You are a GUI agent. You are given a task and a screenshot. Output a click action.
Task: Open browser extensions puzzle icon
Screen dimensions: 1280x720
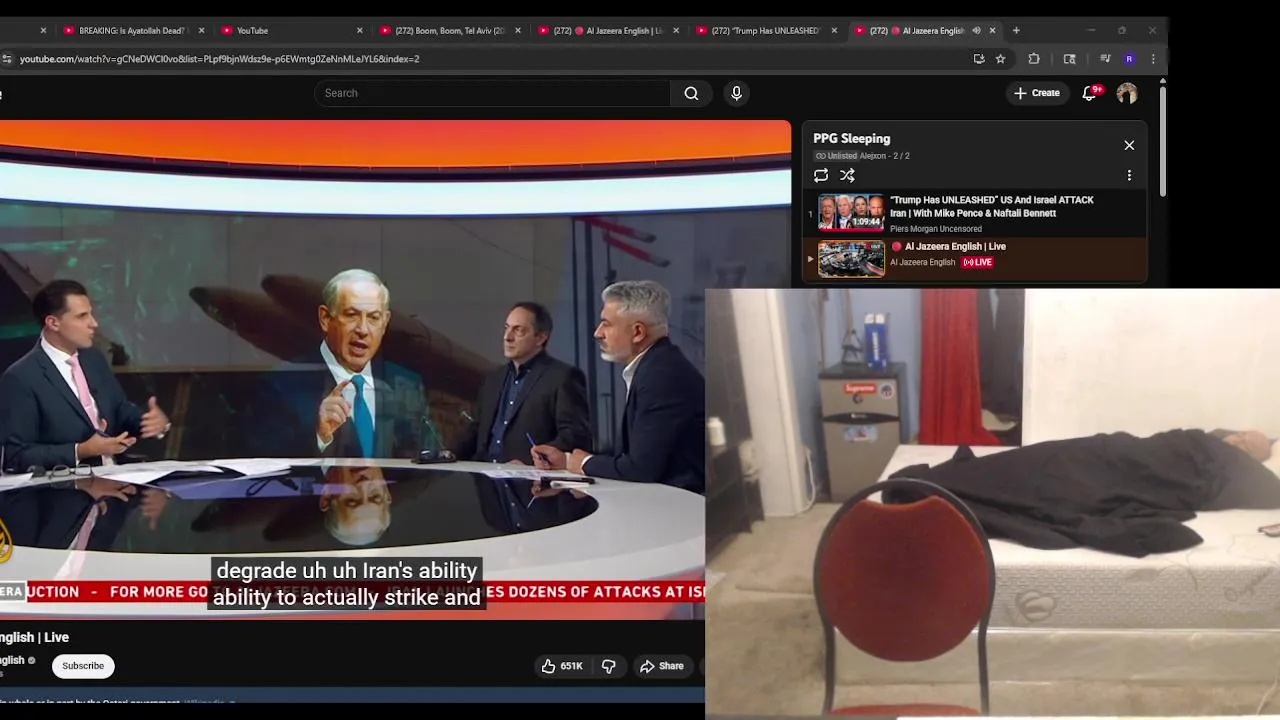point(1034,59)
